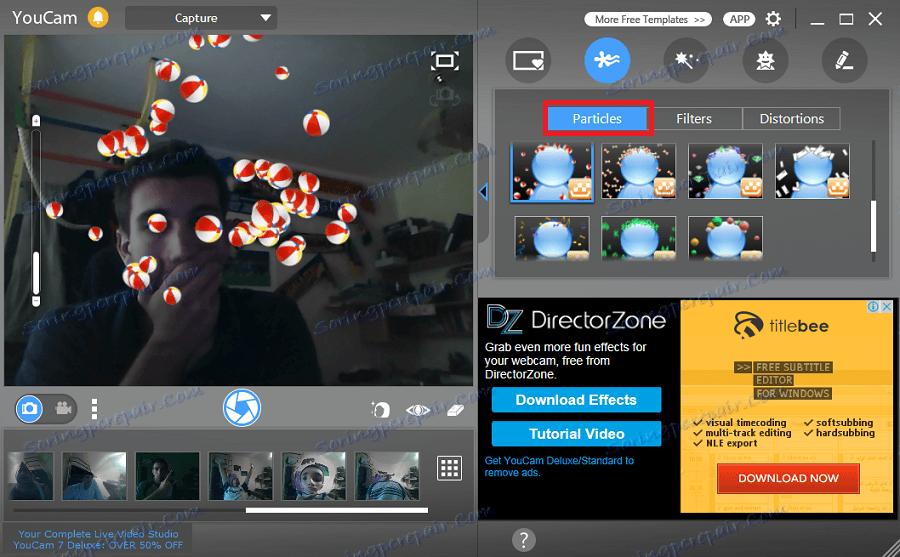Screen dimensions: 900x557
Task: Maximize the YouCam window
Action: pyautogui.click(x=846, y=20)
